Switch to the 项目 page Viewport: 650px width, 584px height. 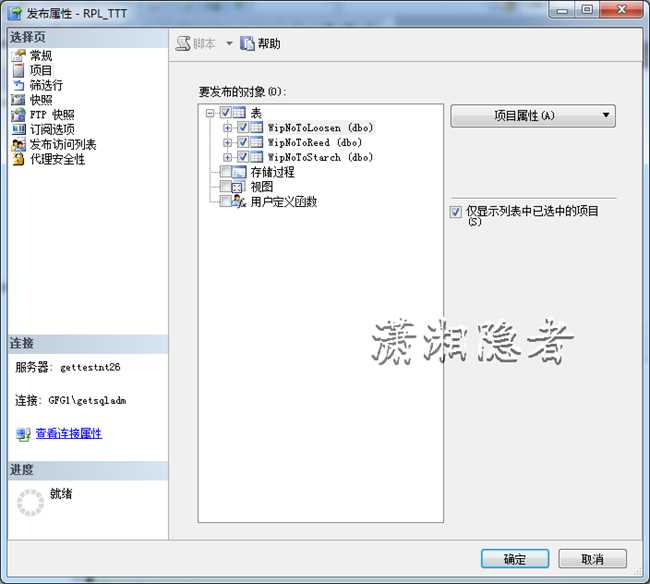(x=41, y=70)
